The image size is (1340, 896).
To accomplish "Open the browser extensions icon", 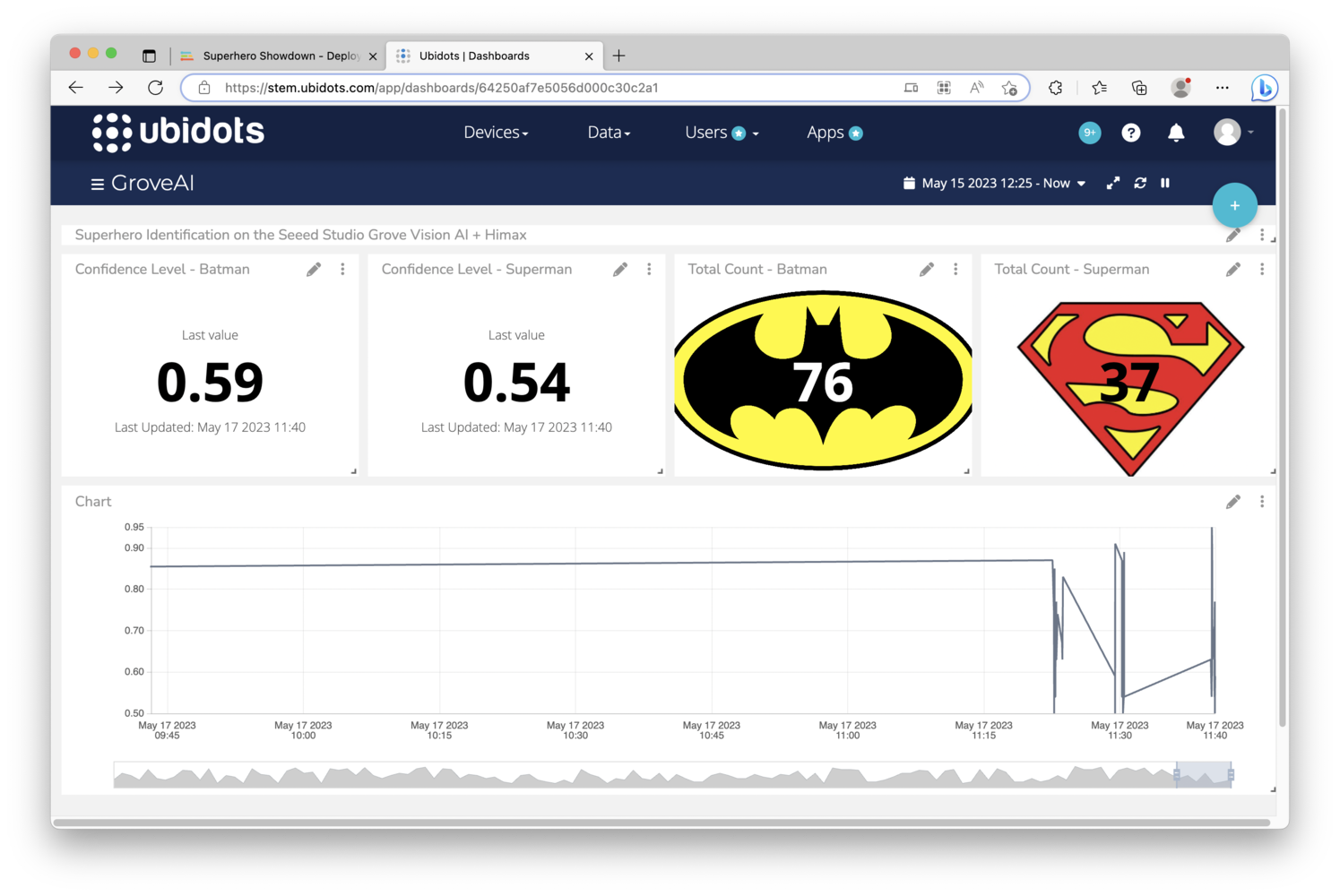I will [x=1055, y=88].
